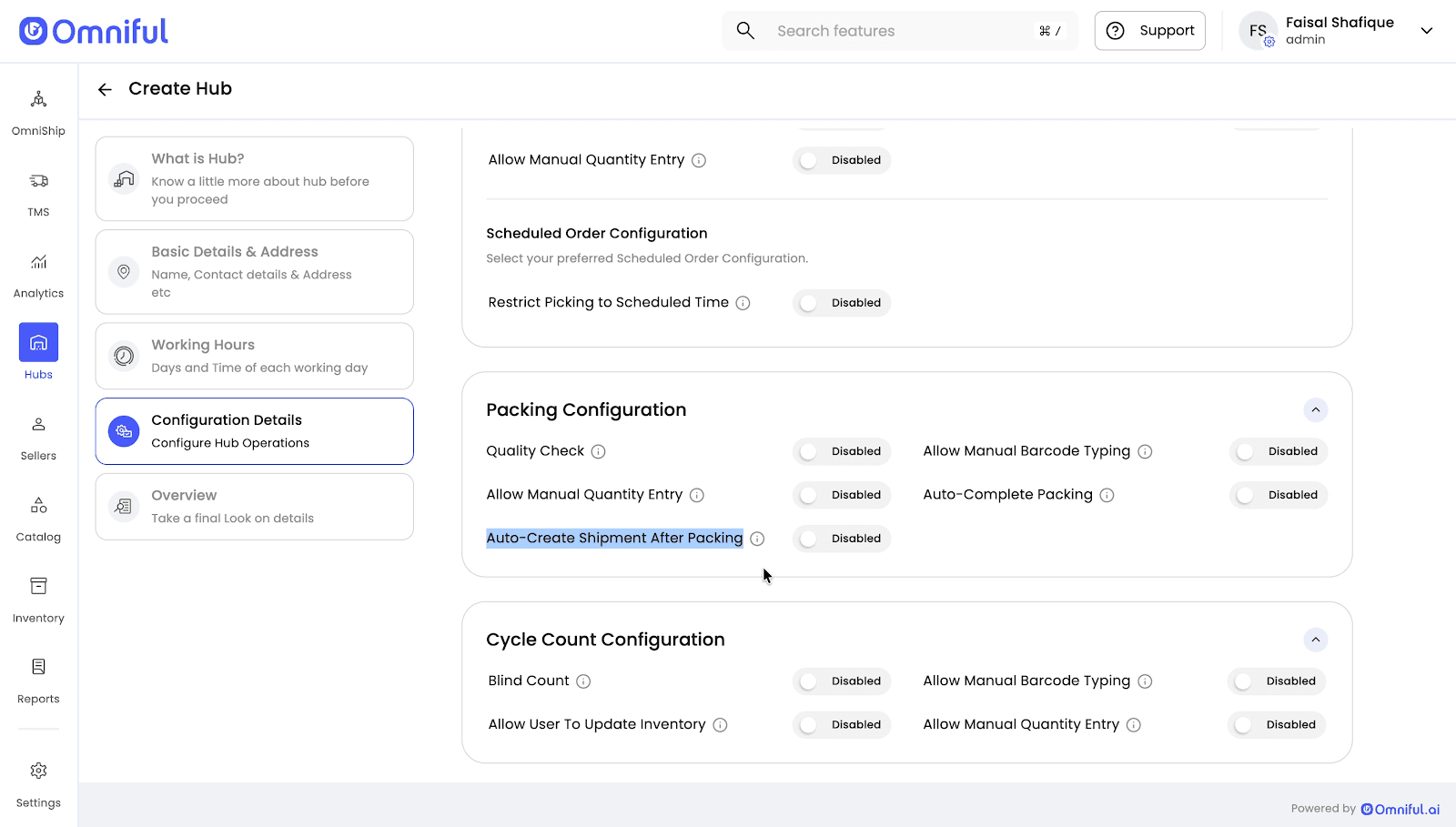Collapse the Cycle Count Configuration section
This screenshot has height=827, width=1456.
(1315, 640)
